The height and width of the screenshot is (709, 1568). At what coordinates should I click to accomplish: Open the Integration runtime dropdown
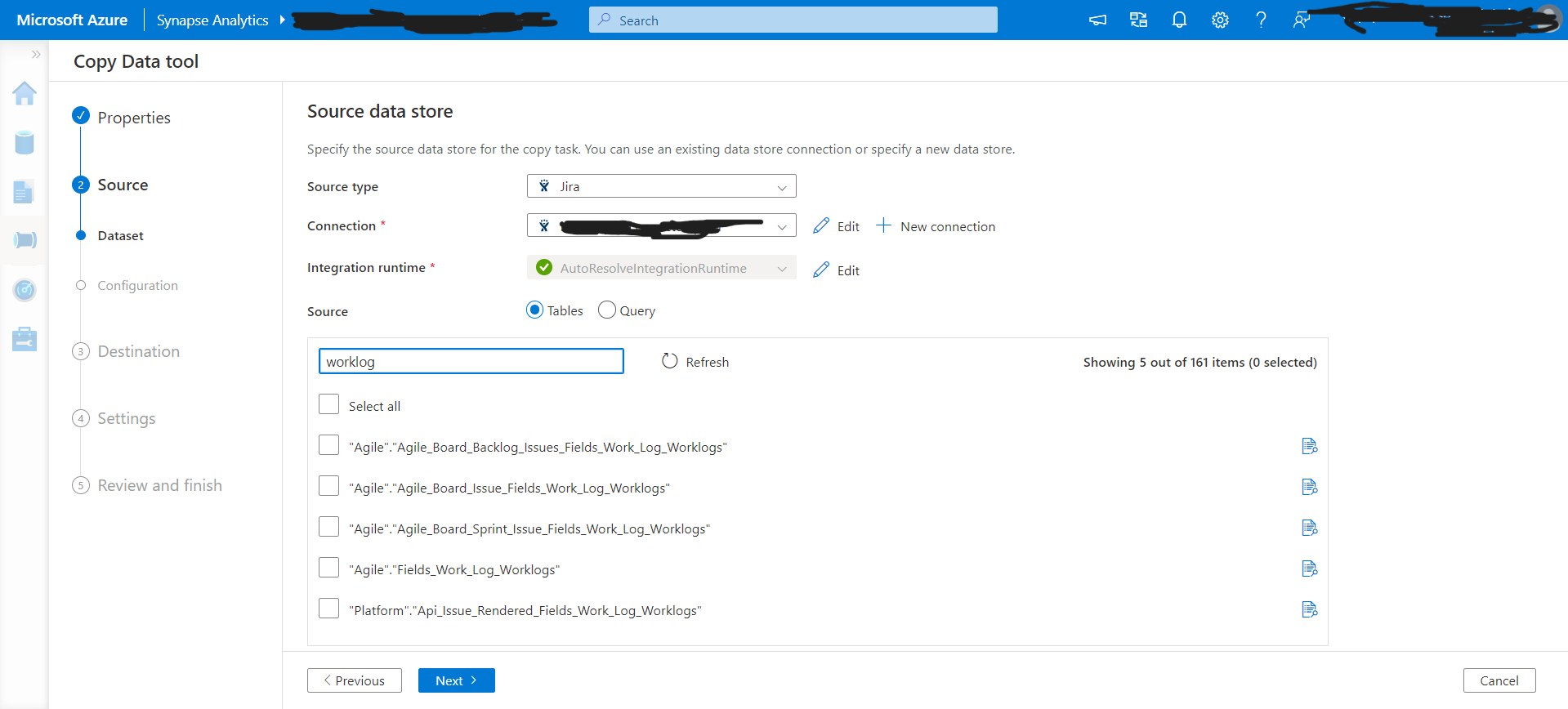click(662, 267)
